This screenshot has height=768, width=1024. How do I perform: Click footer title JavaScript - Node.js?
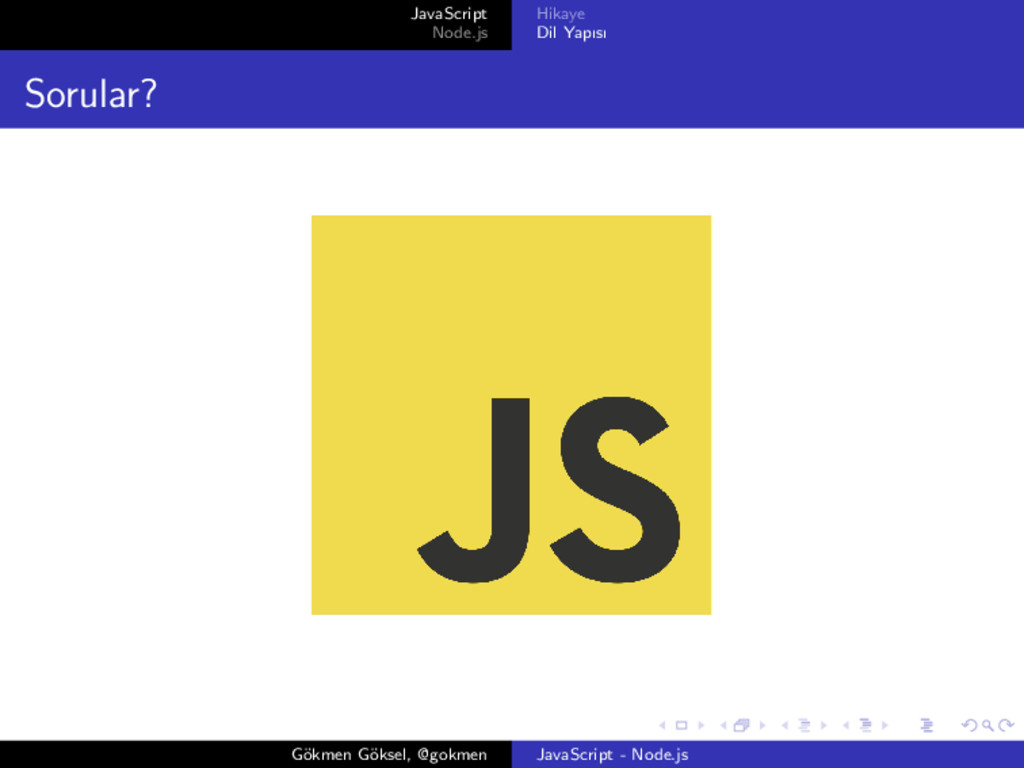pos(613,755)
